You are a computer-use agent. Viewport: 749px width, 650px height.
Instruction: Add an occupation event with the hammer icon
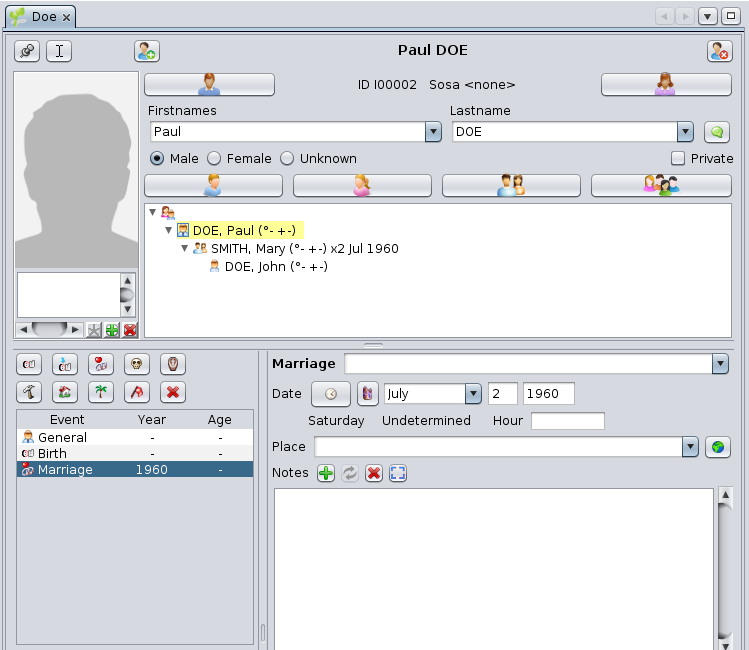coord(29,393)
